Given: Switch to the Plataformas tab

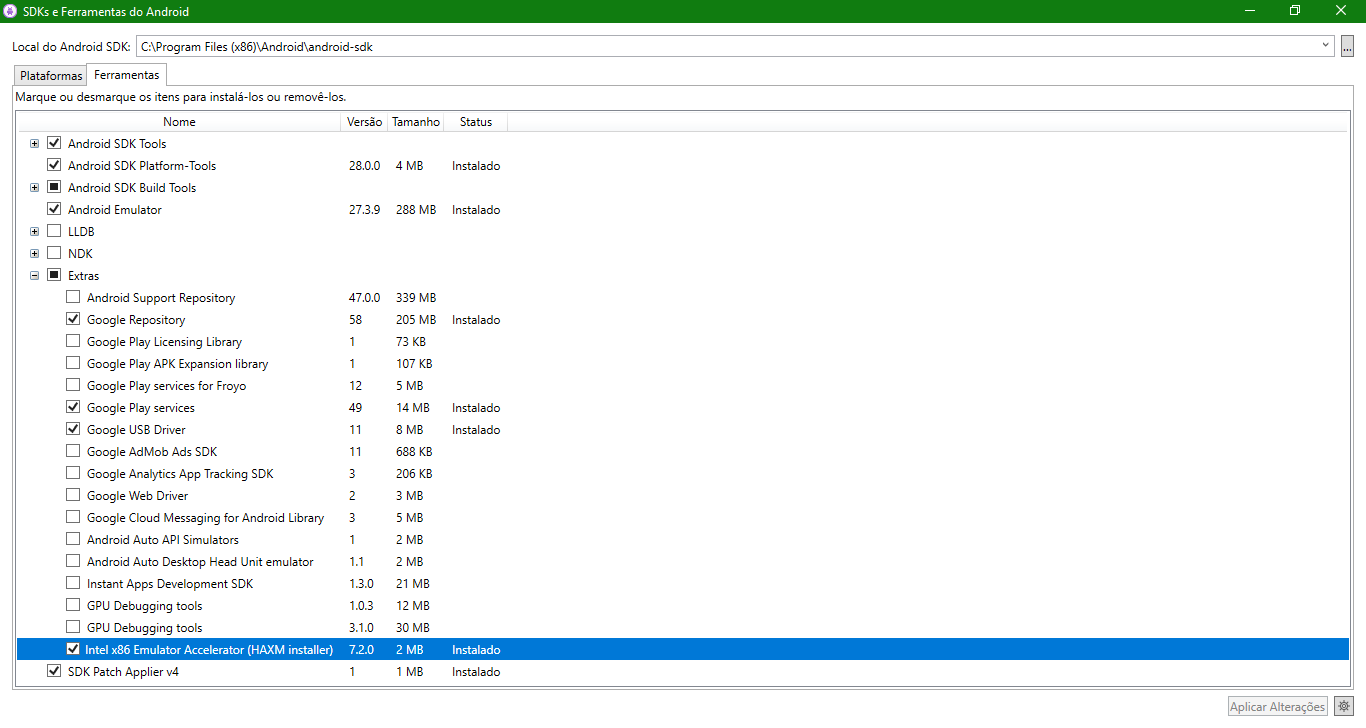Looking at the screenshot, I should [51, 76].
